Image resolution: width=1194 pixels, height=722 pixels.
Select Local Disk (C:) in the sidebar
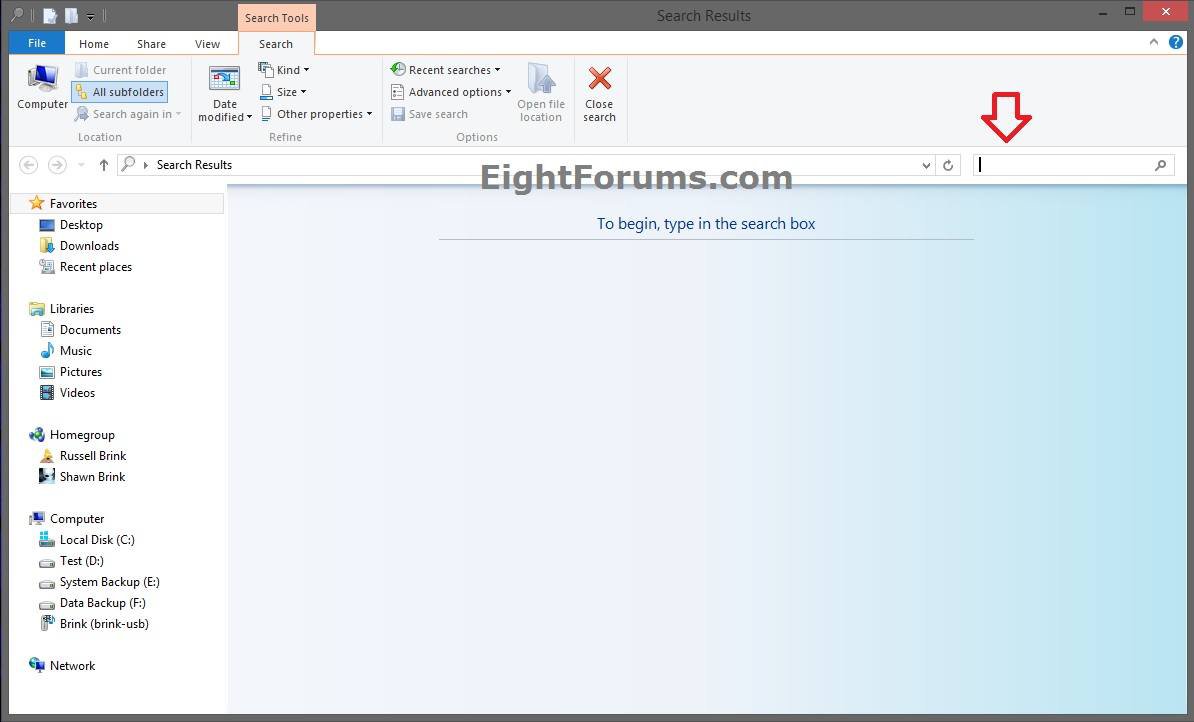pos(97,539)
